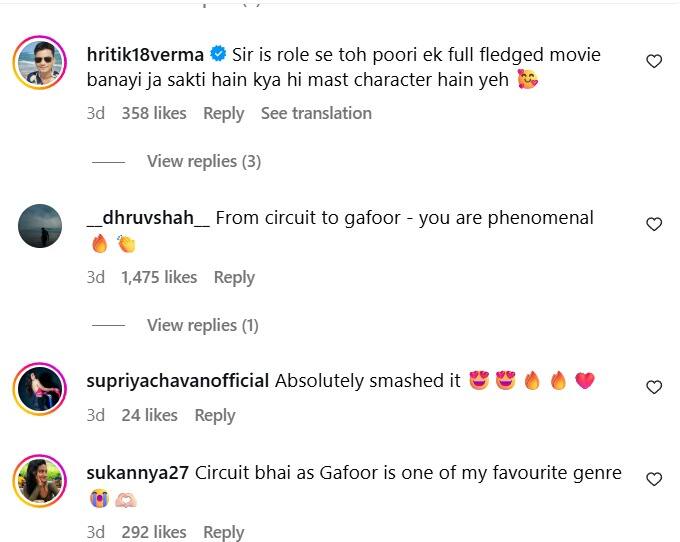This screenshot has height=542, width=680.
Task: View the 358 likes list
Action: [154, 113]
